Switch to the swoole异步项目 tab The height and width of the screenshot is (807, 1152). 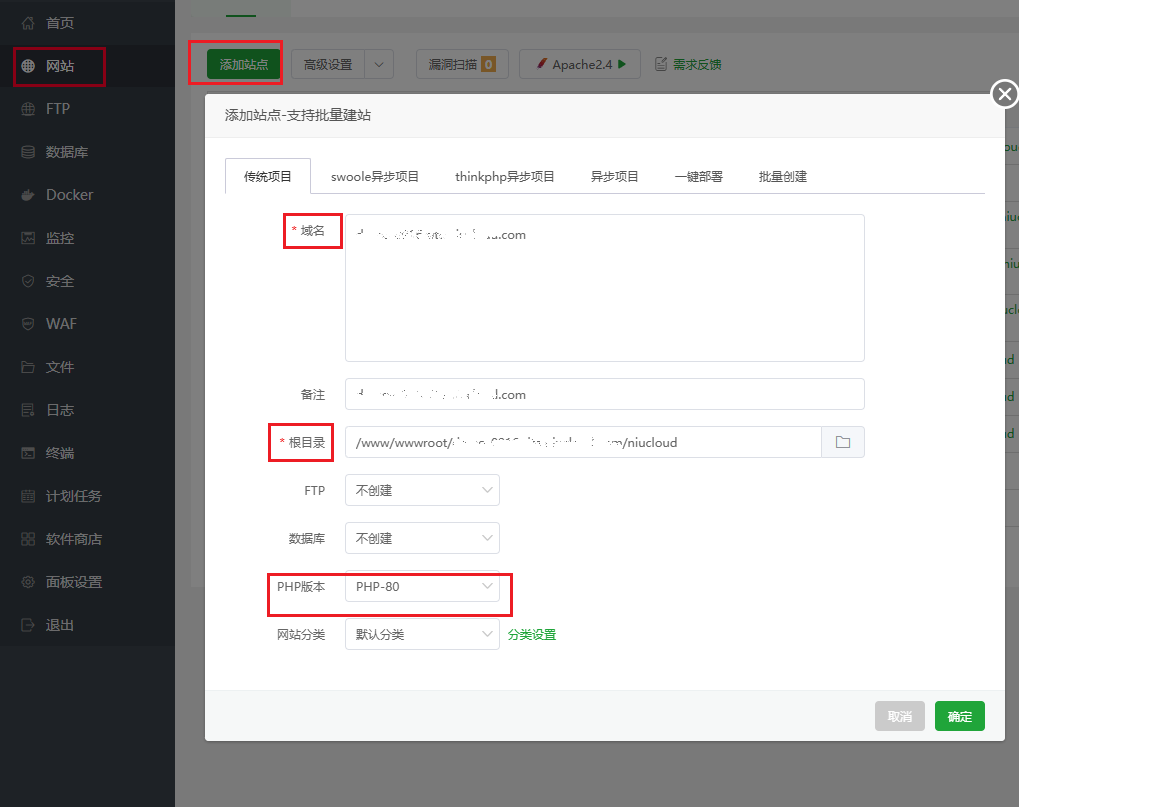coord(375,176)
